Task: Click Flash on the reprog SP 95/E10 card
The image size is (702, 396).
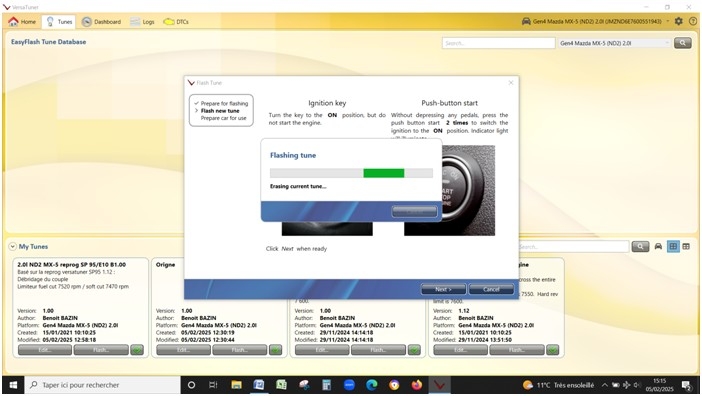Action: pos(101,350)
